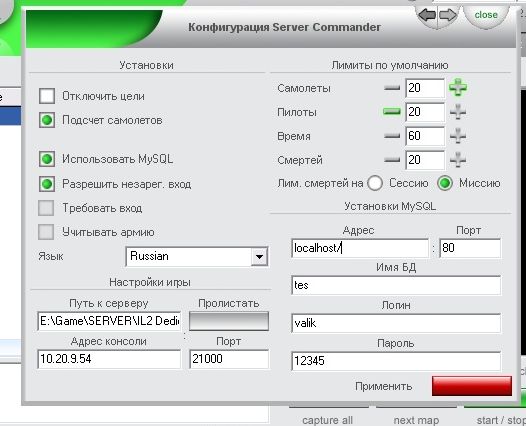Viewport: 526px width, 426px height.
Task: Decrease the Смертей limit with minus
Action: click(392, 160)
